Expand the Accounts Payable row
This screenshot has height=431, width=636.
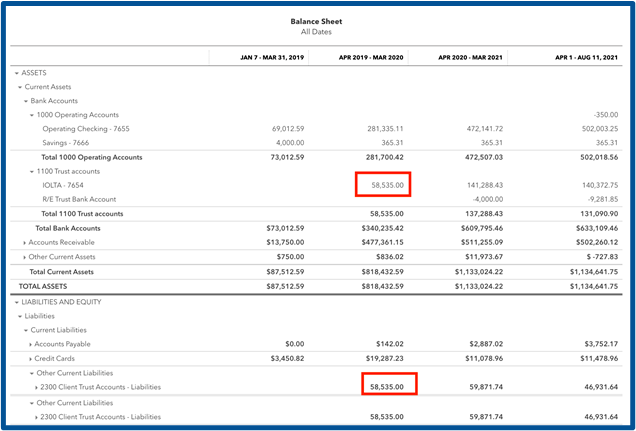coord(31,345)
